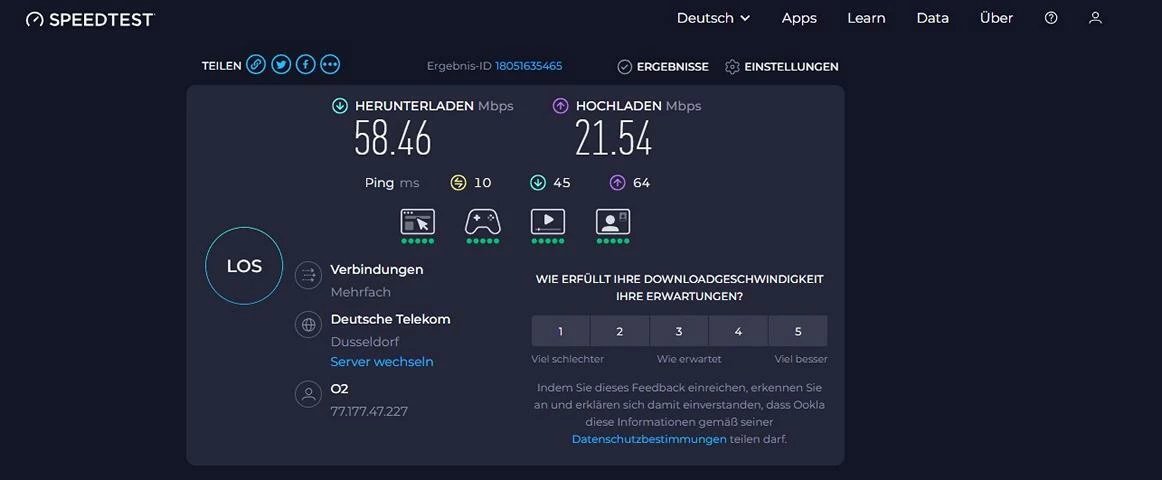The width and height of the screenshot is (1162, 480).
Task: Rate download speed as 2
Action: point(620,331)
